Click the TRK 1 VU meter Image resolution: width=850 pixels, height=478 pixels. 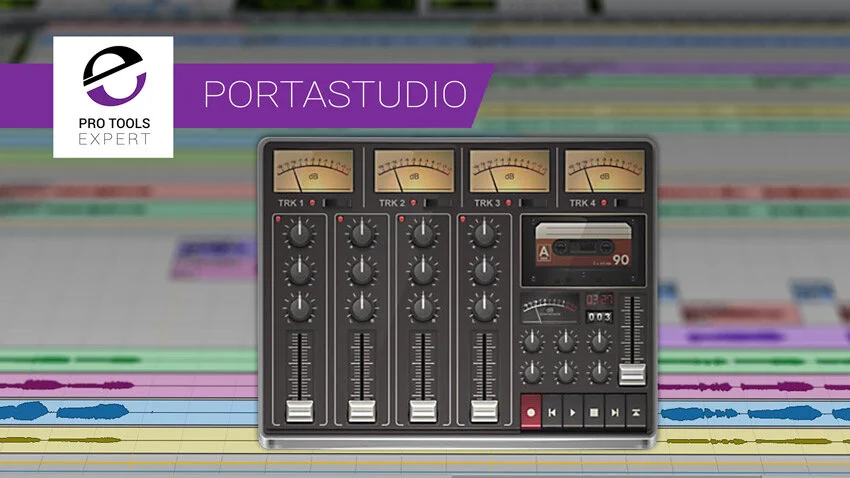(x=313, y=171)
